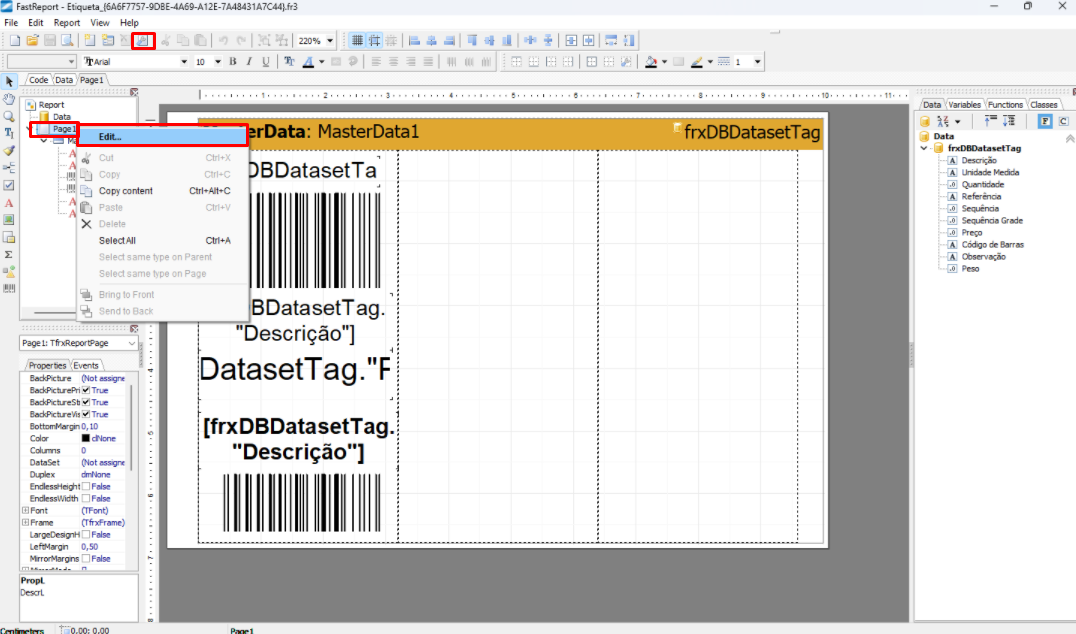Click the New report icon
Image resolution: width=1076 pixels, height=634 pixels.
pos(14,41)
